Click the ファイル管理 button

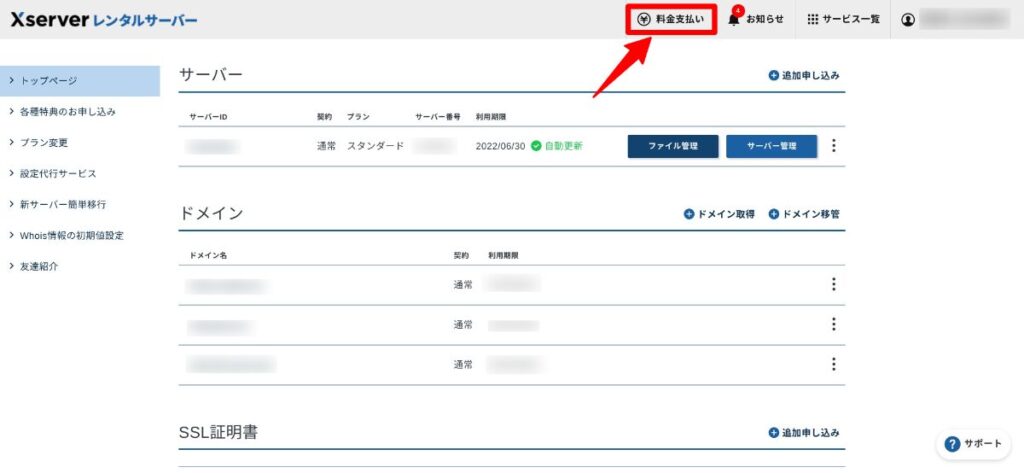pyautogui.click(x=672, y=146)
